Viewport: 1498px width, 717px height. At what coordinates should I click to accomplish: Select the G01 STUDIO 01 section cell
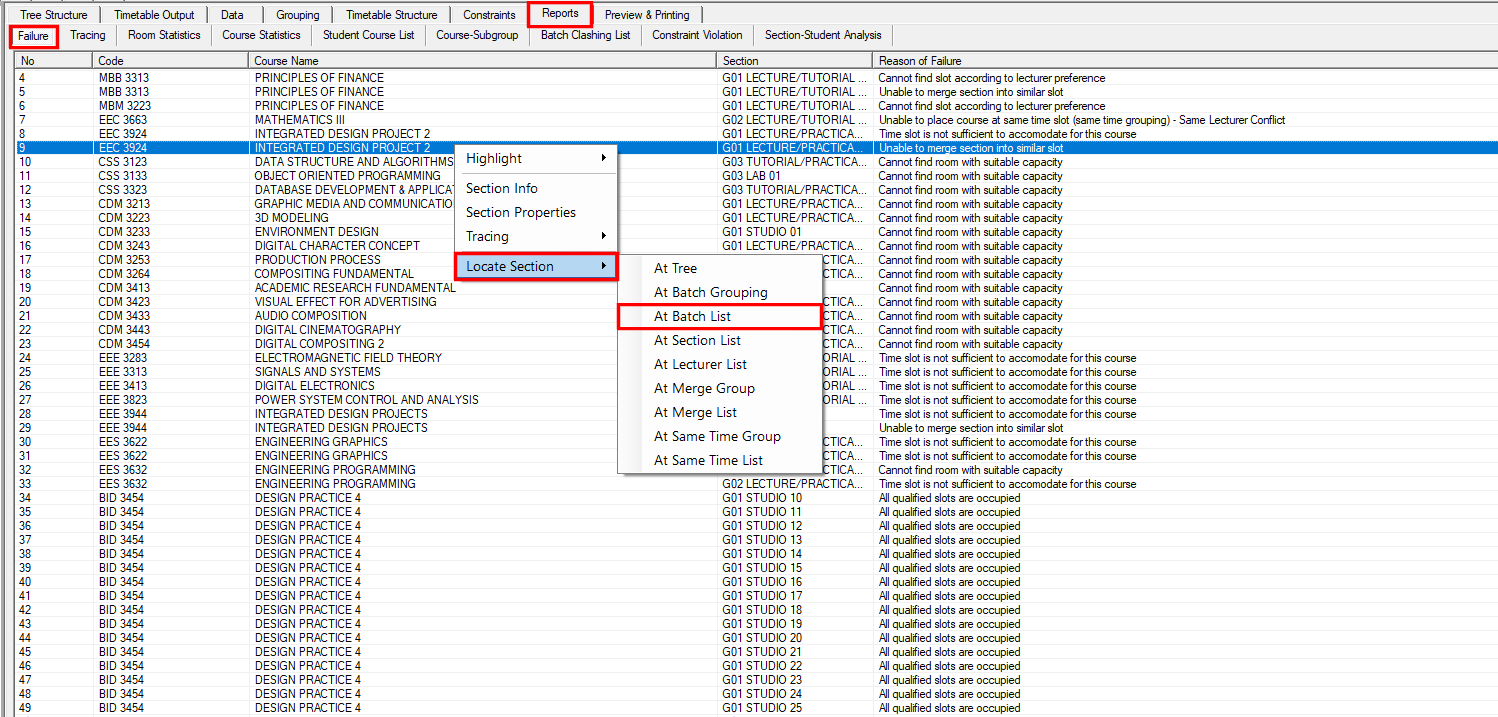(762, 232)
